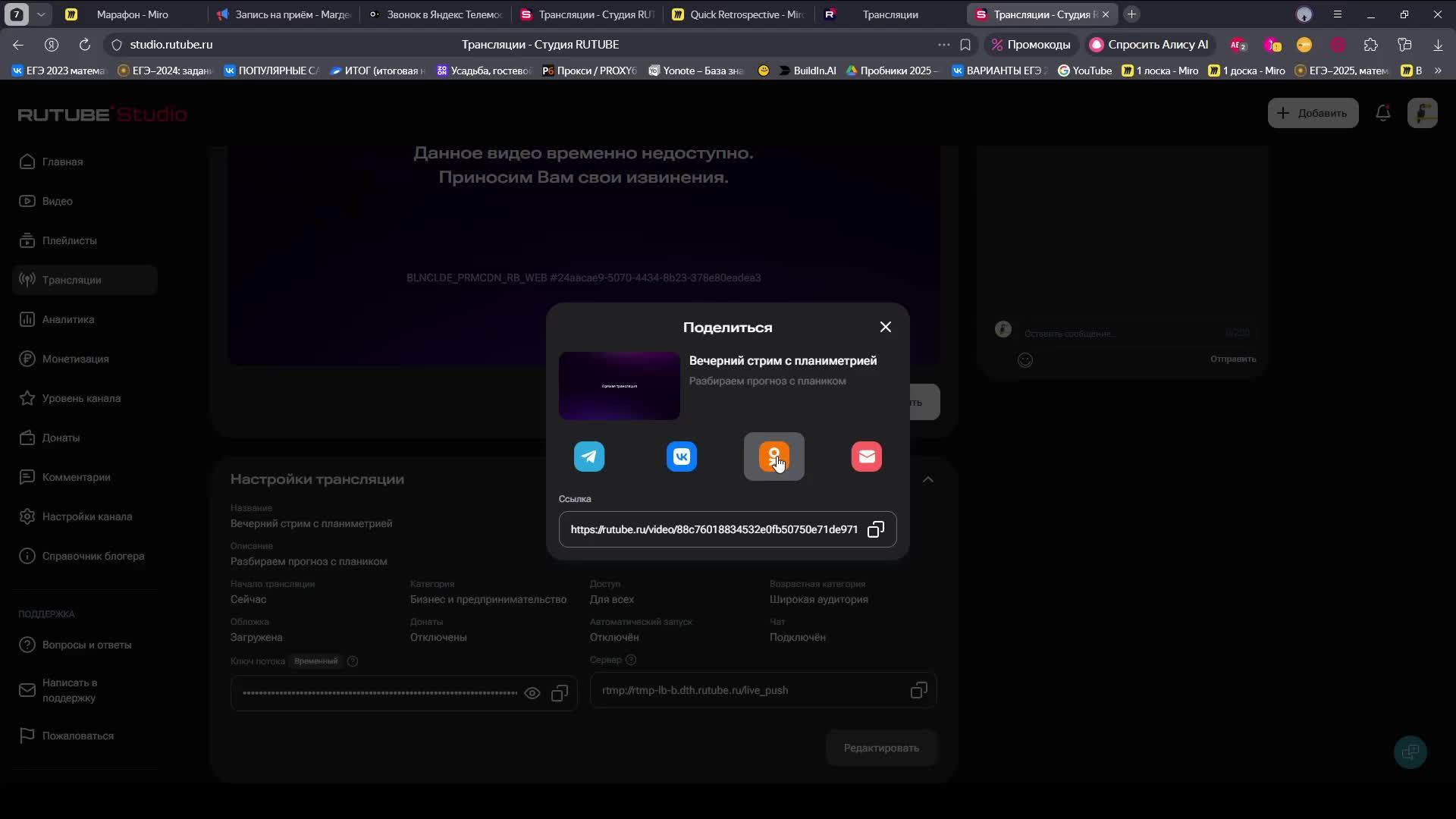The height and width of the screenshot is (819, 1456).
Task: Open the Видео section in the sidebar
Action: [x=85, y=201]
